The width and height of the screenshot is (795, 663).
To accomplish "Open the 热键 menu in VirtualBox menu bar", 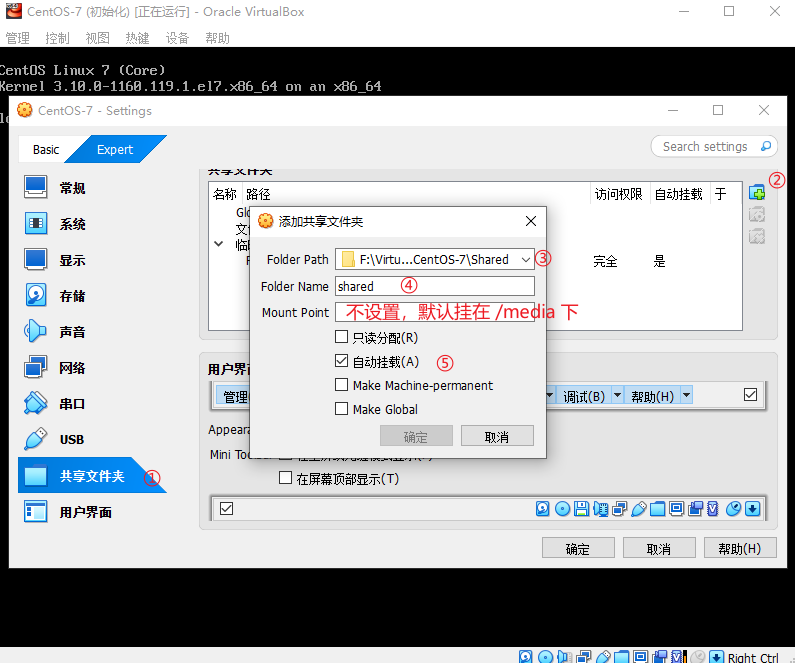I will click(x=137, y=39).
